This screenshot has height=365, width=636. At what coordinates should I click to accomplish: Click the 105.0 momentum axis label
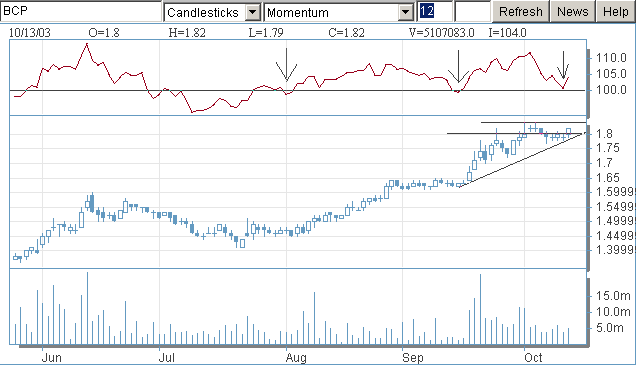[x=611, y=74]
